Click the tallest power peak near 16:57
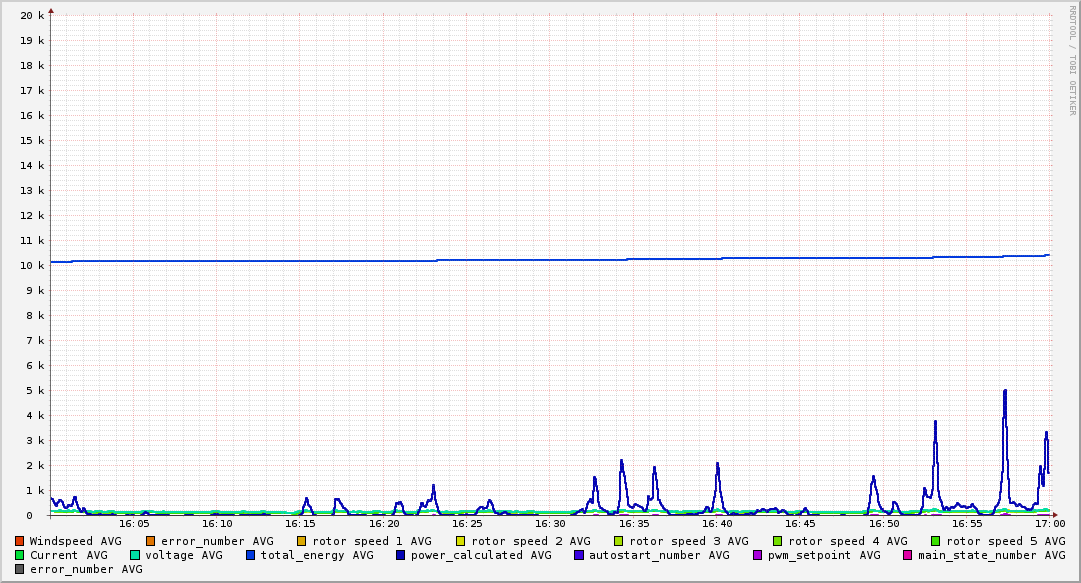This screenshot has width=1081, height=583. [1005, 391]
